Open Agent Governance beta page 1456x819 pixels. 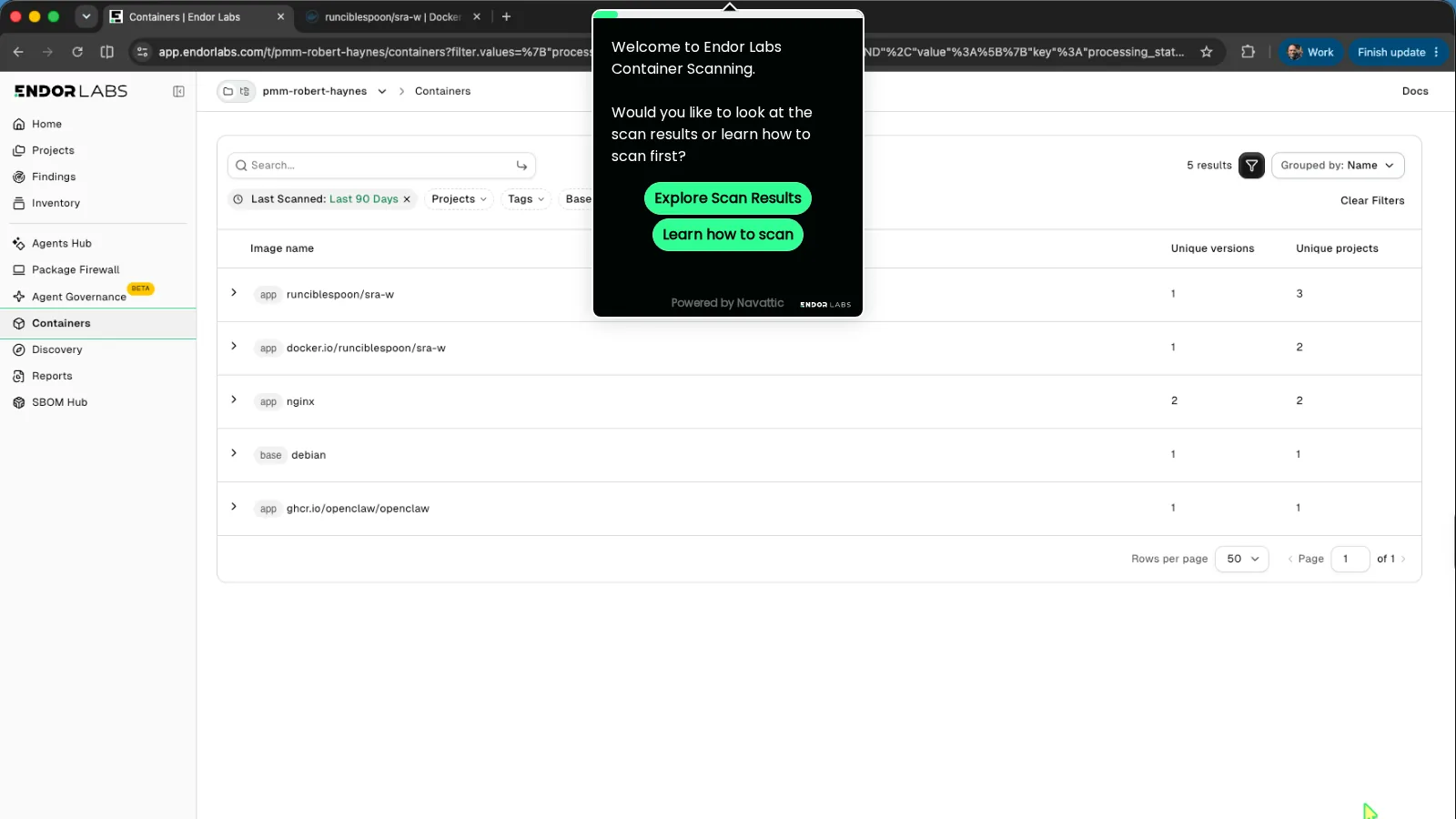78,297
